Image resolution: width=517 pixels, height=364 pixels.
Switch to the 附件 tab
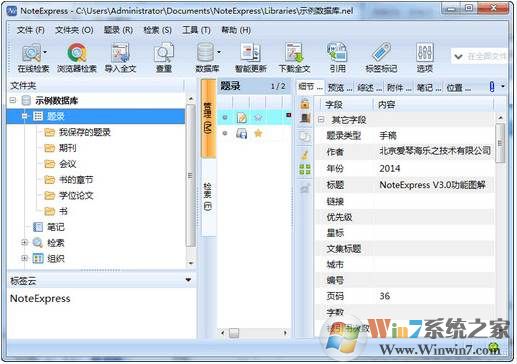click(x=399, y=87)
